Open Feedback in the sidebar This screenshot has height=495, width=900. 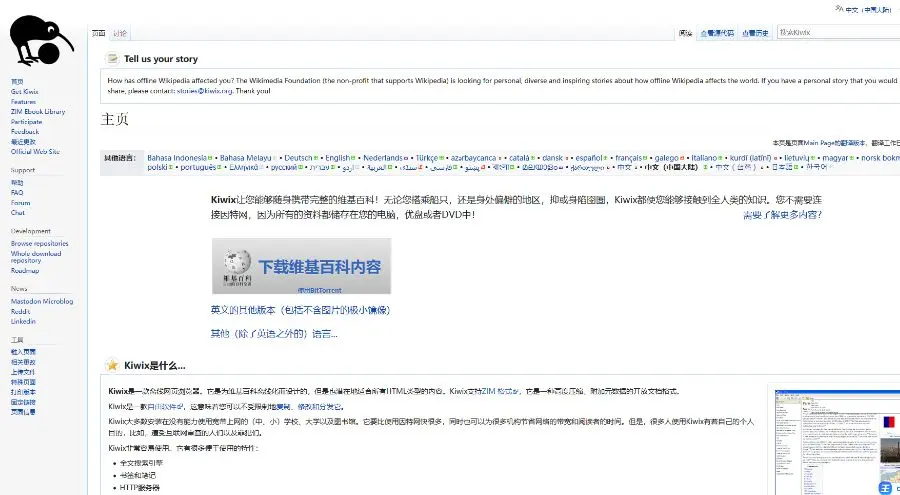pyautogui.click(x=25, y=132)
